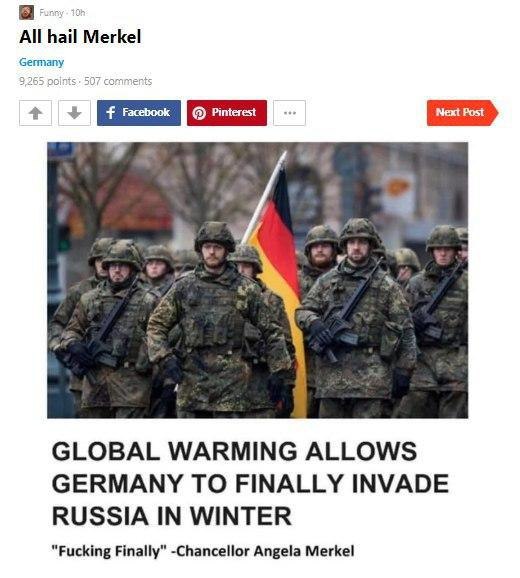Screen dimensions: 520x578
Task: Click the word WINTER in the headline
Action: (x=241, y=516)
